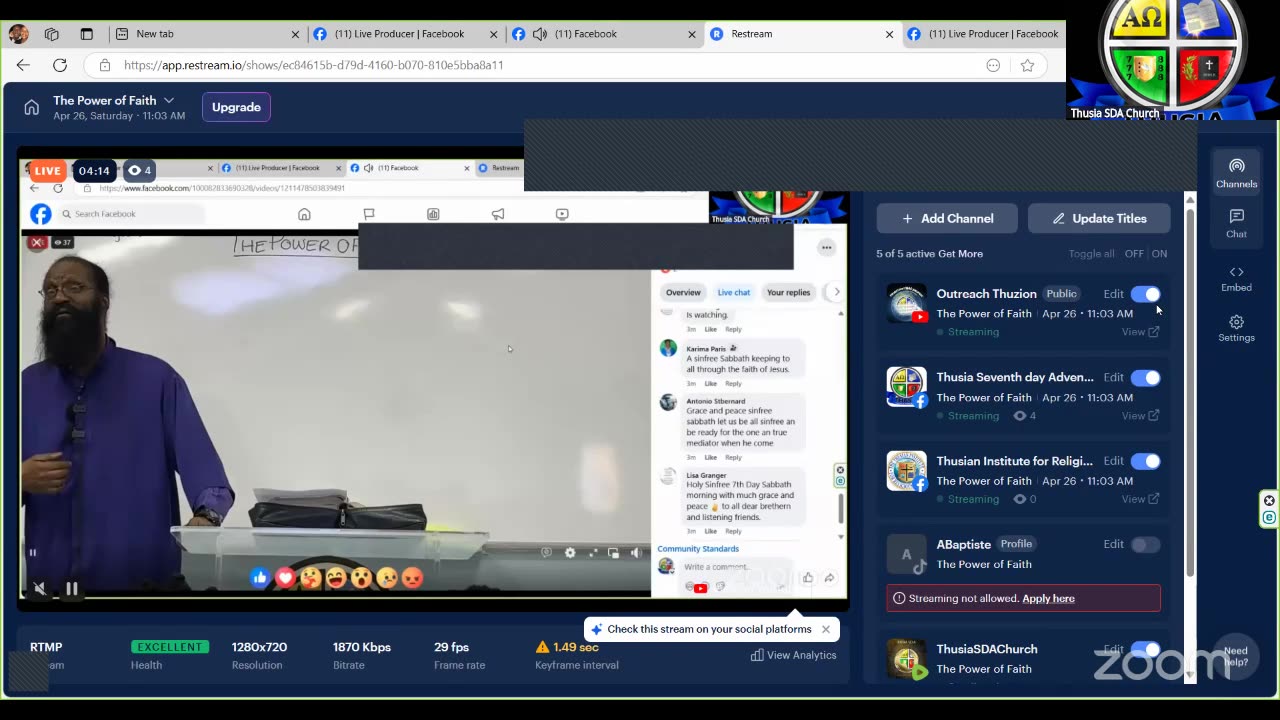Edit the Thusia Seventh day Adventist channel

(1114, 378)
